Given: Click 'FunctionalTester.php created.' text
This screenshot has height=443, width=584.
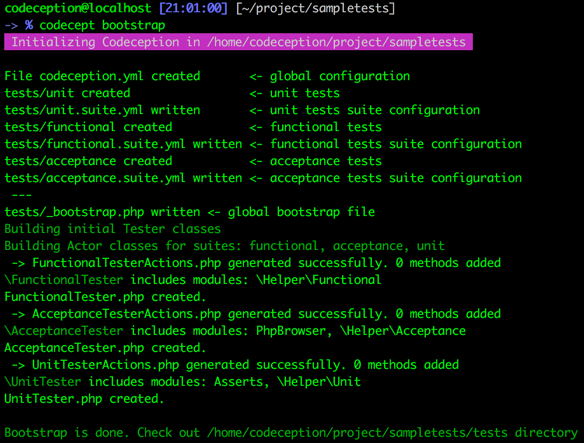Looking at the screenshot, I should point(105,297).
